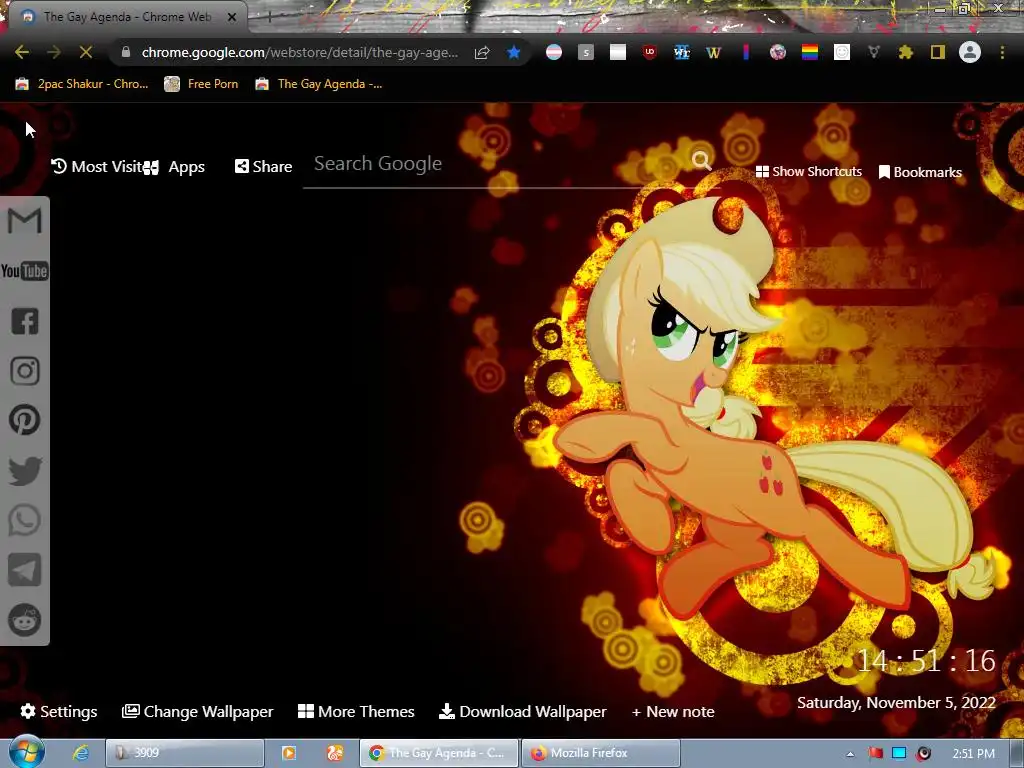Click the address bar URL
Image resolution: width=1024 pixels, height=768 pixels.
click(x=299, y=52)
